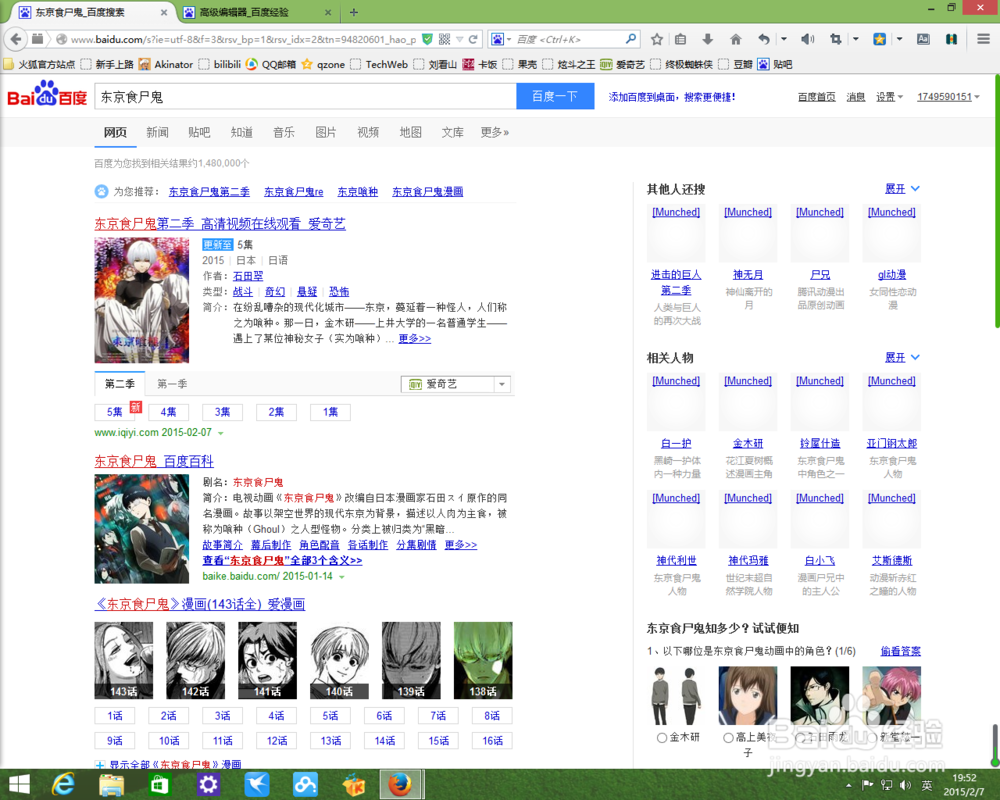Screen dimensions: 1000x800
Task: Open the 更多» search category menu
Action: tap(494, 132)
